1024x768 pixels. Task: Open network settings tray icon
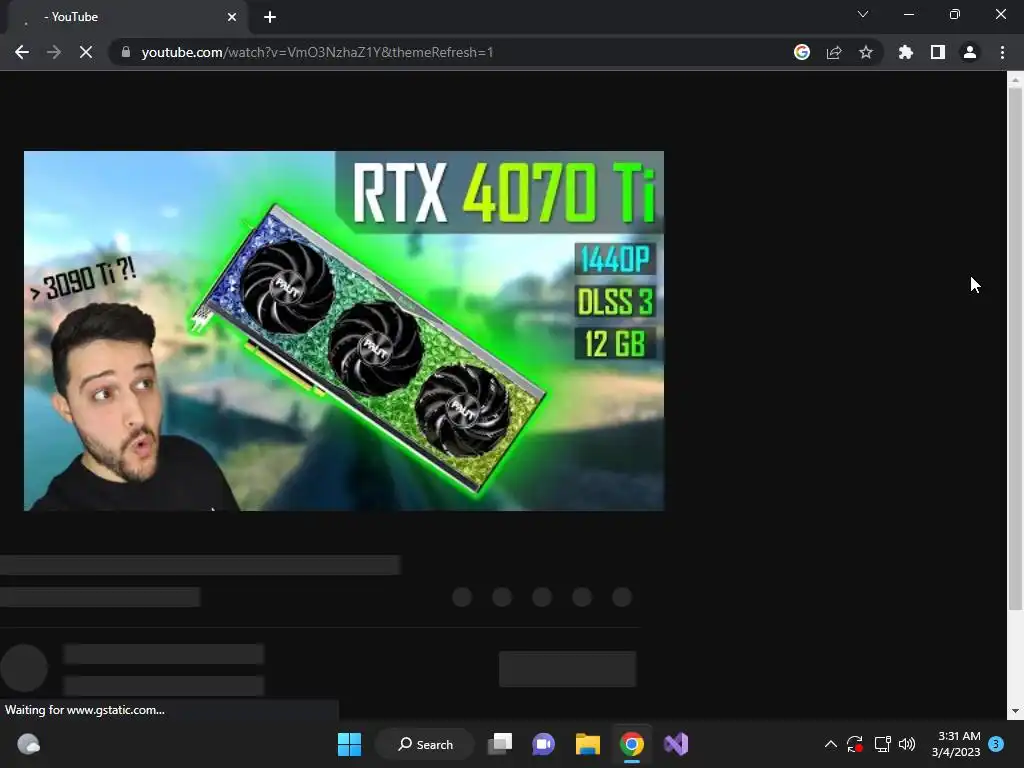point(882,744)
